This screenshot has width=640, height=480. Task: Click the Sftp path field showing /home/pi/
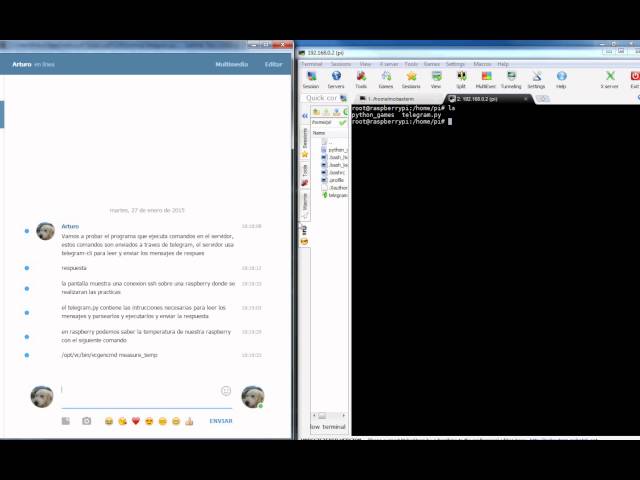324,122
